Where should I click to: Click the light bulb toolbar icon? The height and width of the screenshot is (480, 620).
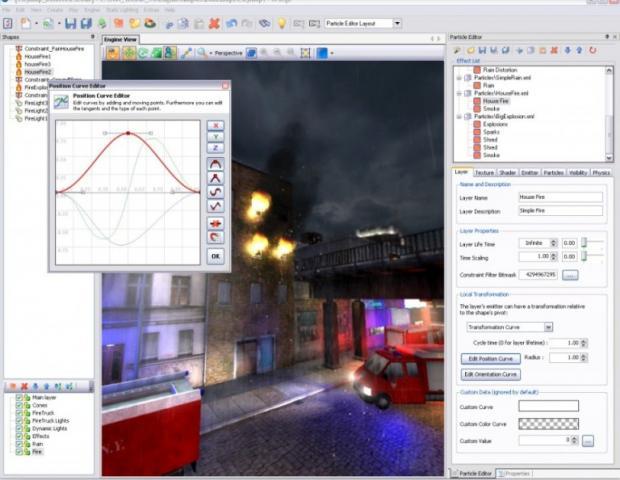pyautogui.click(x=282, y=23)
